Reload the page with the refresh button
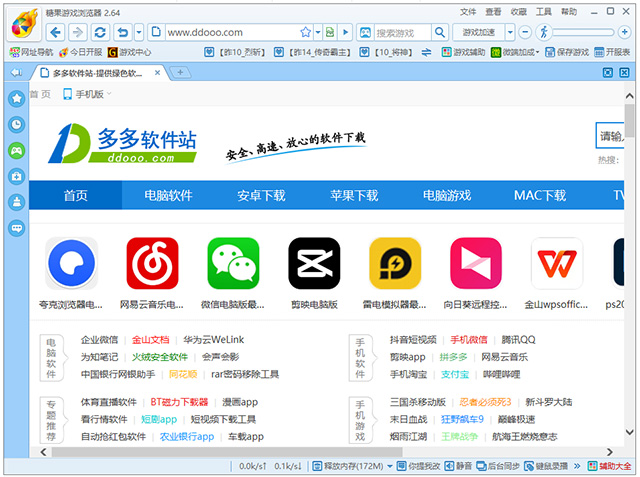This screenshot has height=477, width=640. click(100, 32)
